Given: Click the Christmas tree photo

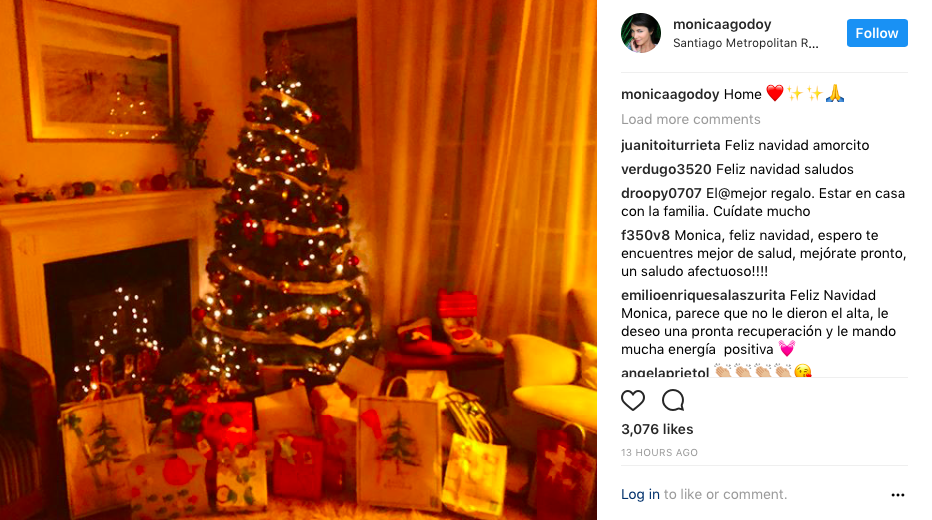Looking at the screenshot, I should coord(298,260).
